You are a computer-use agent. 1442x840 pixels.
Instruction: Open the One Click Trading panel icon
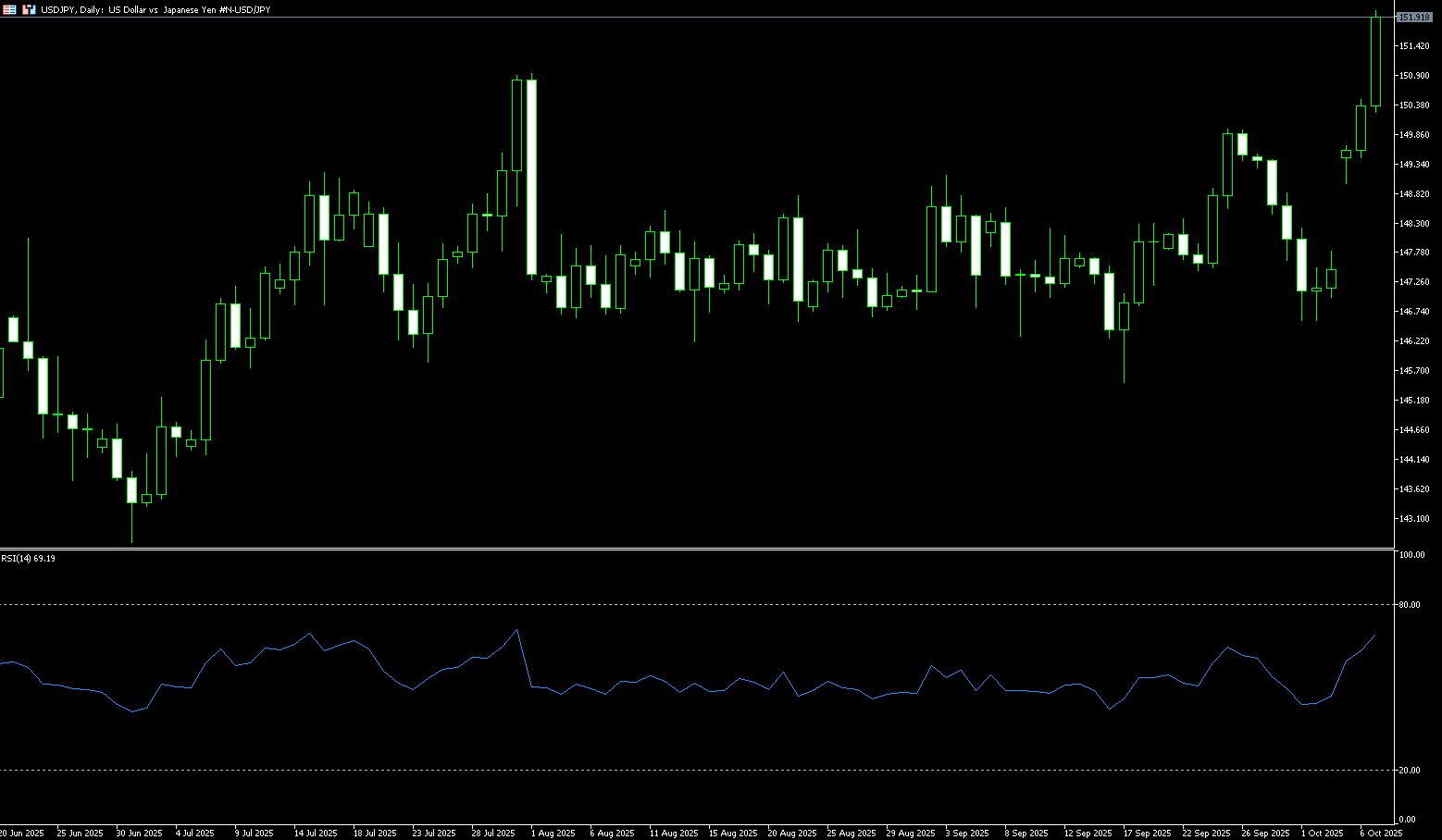(9, 9)
